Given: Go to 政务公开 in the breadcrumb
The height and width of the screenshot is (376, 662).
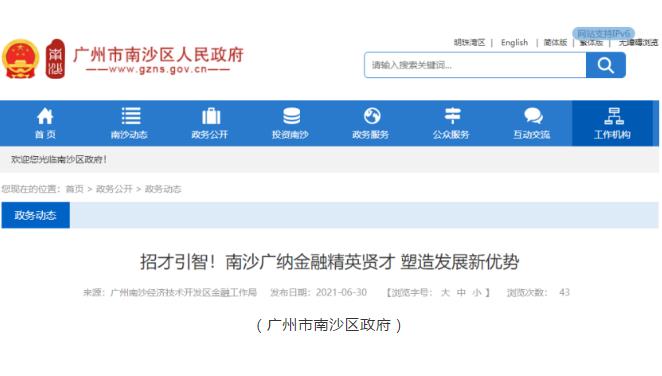Looking at the screenshot, I should tap(114, 189).
